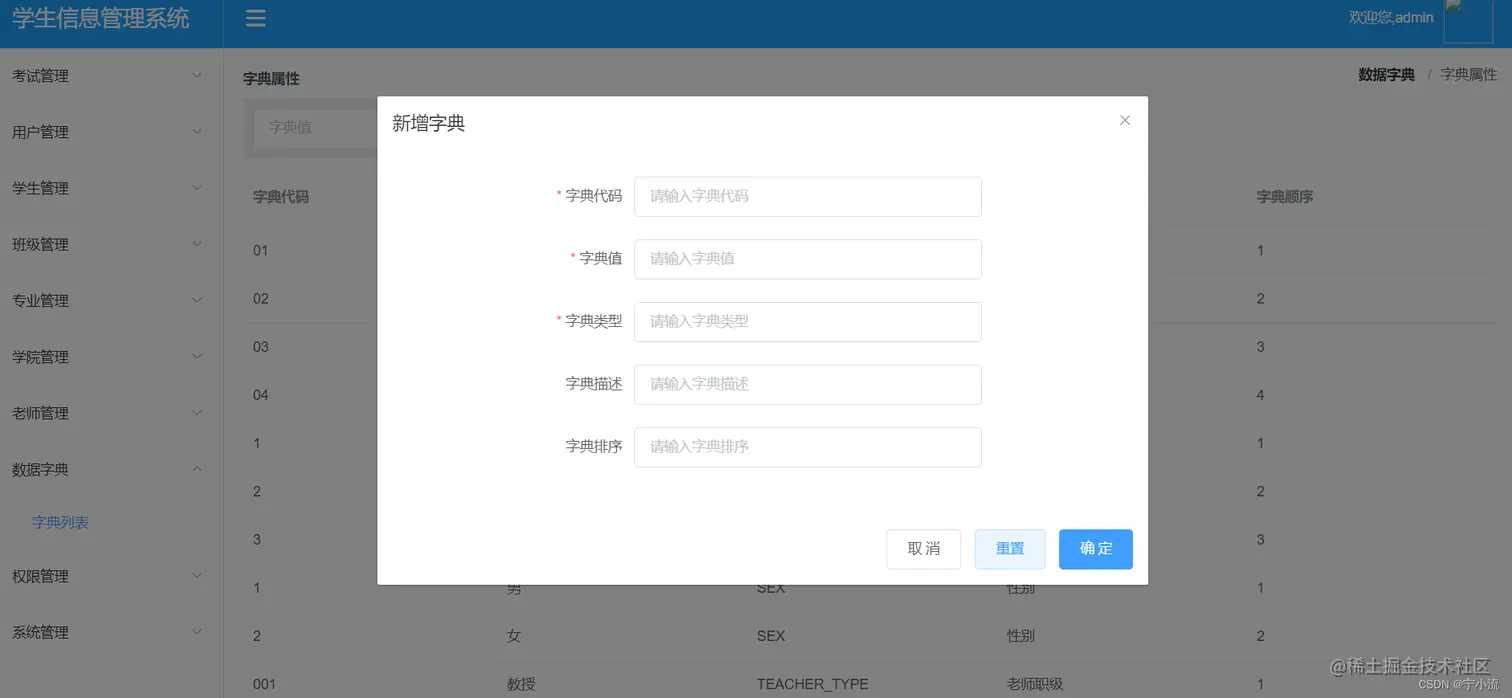The height and width of the screenshot is (698, 1512).
Task: Click the 学生信息管理系统 title
Action: (101, 18)
